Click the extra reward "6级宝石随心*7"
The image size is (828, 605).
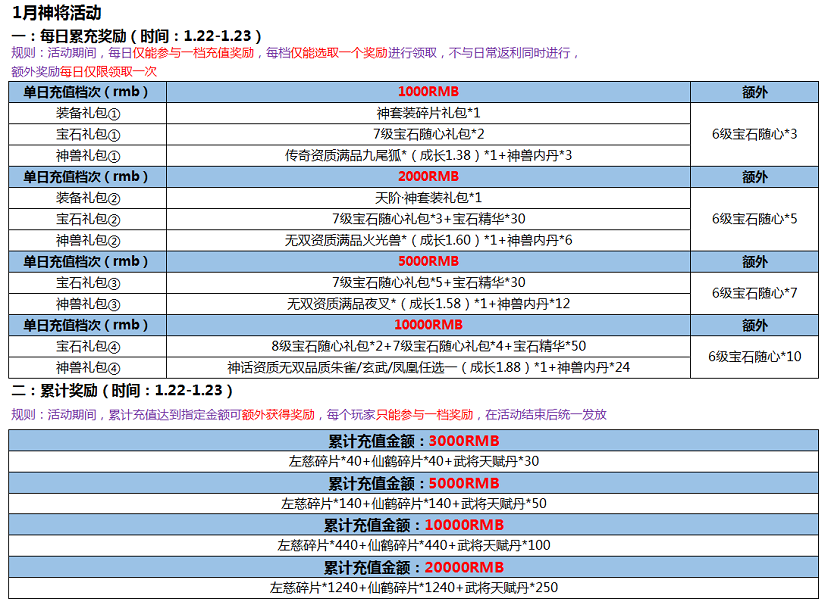click(x=755, y=294)
